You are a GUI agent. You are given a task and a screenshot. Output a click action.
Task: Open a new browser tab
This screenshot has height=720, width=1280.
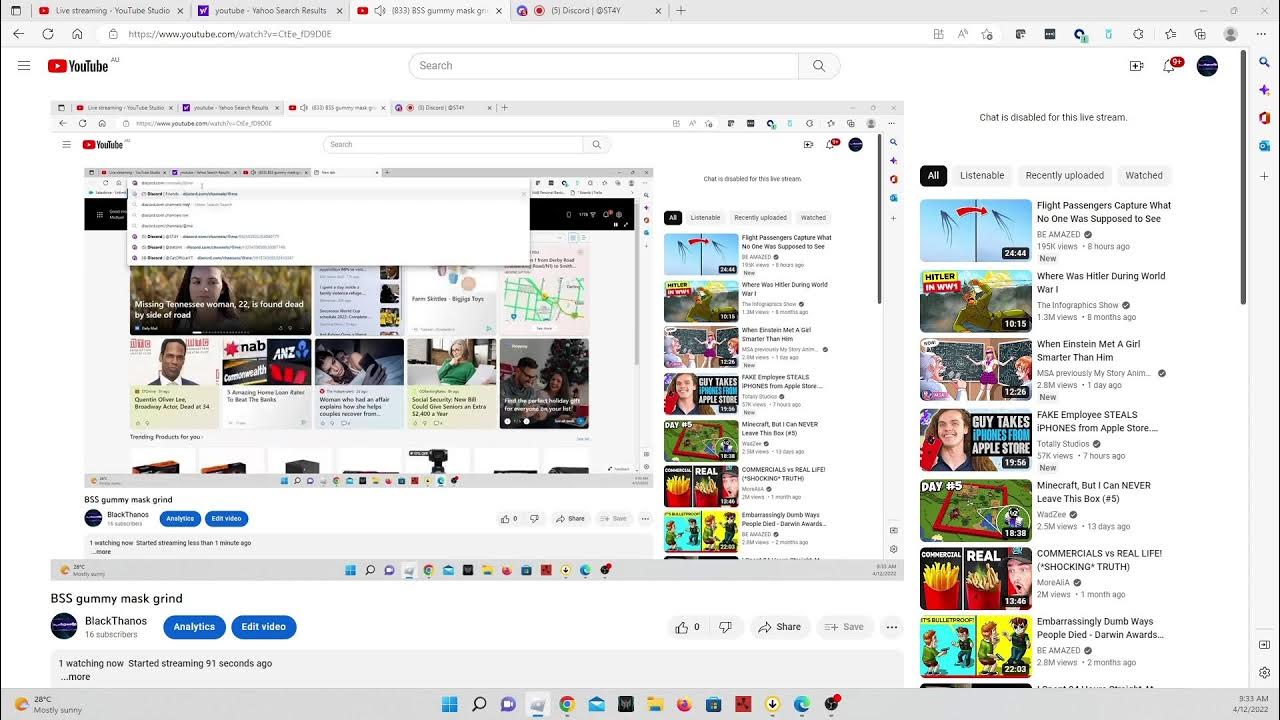click(x=681, y=10)
